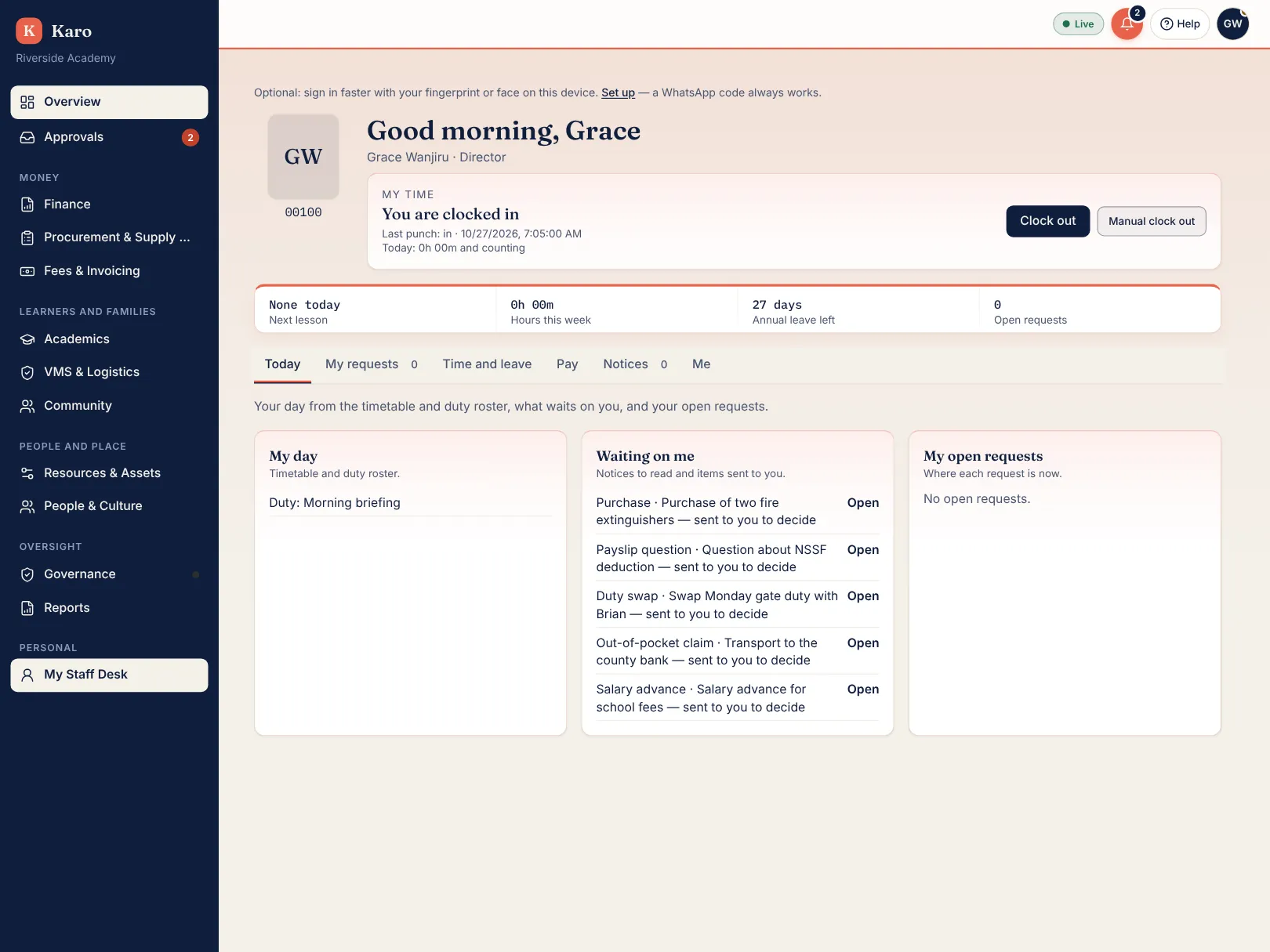Choose Manual clock out

click(1151, 221)
